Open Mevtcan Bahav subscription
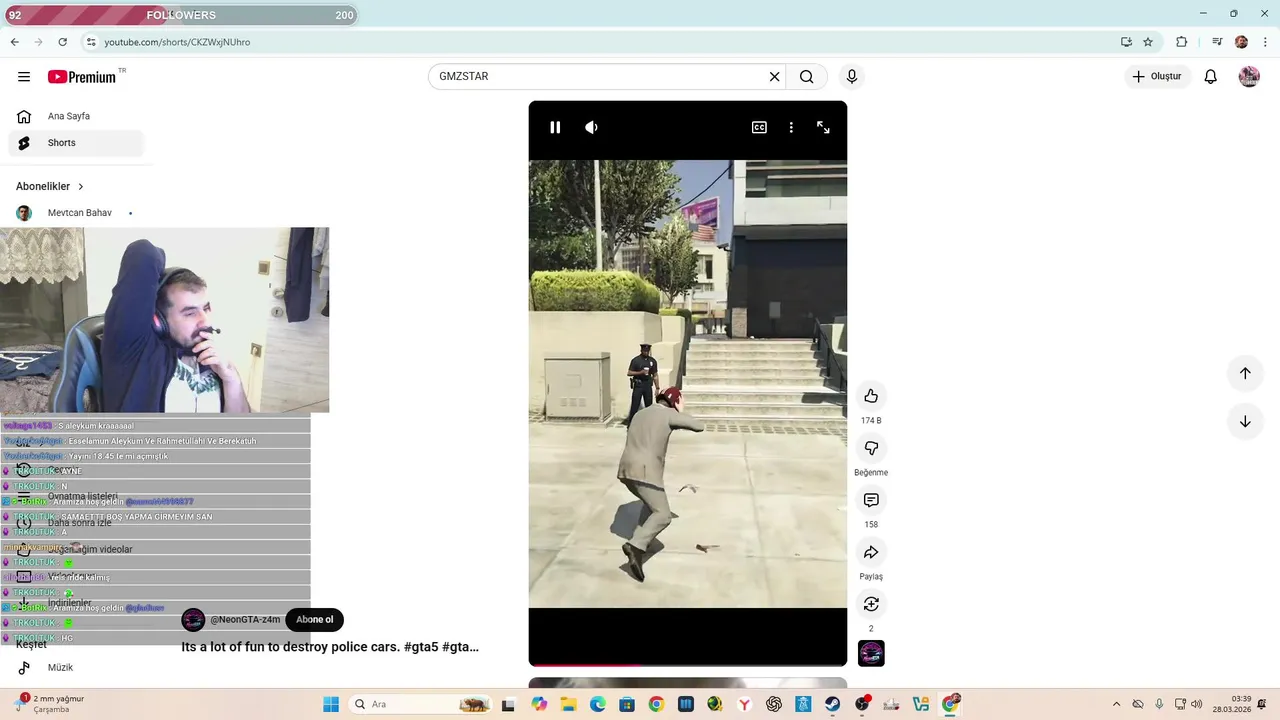Viewport: 1280px width, 720px height. 76,213
